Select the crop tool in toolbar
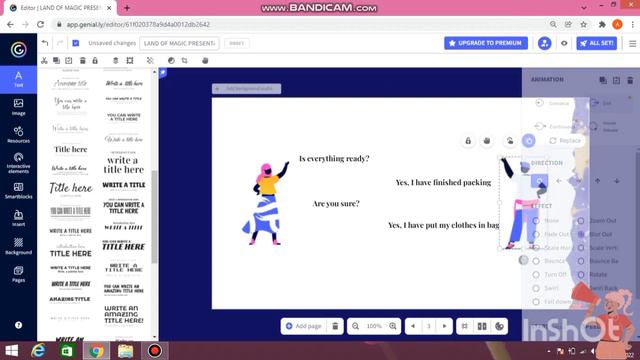Image resolution: width=640 pixels, height=360 pixels. click(184, 60)
